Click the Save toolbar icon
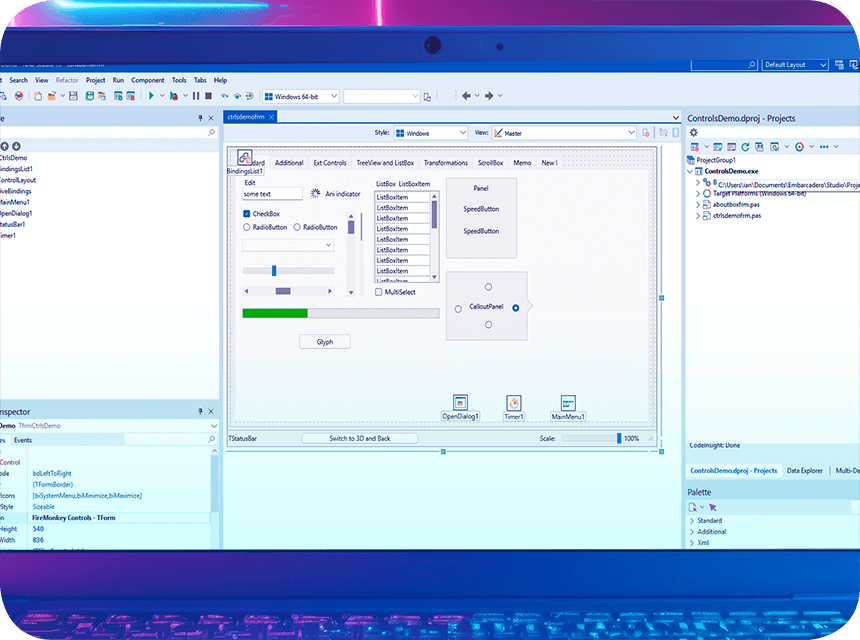This screenshot has width=860, height=640. 73,96
